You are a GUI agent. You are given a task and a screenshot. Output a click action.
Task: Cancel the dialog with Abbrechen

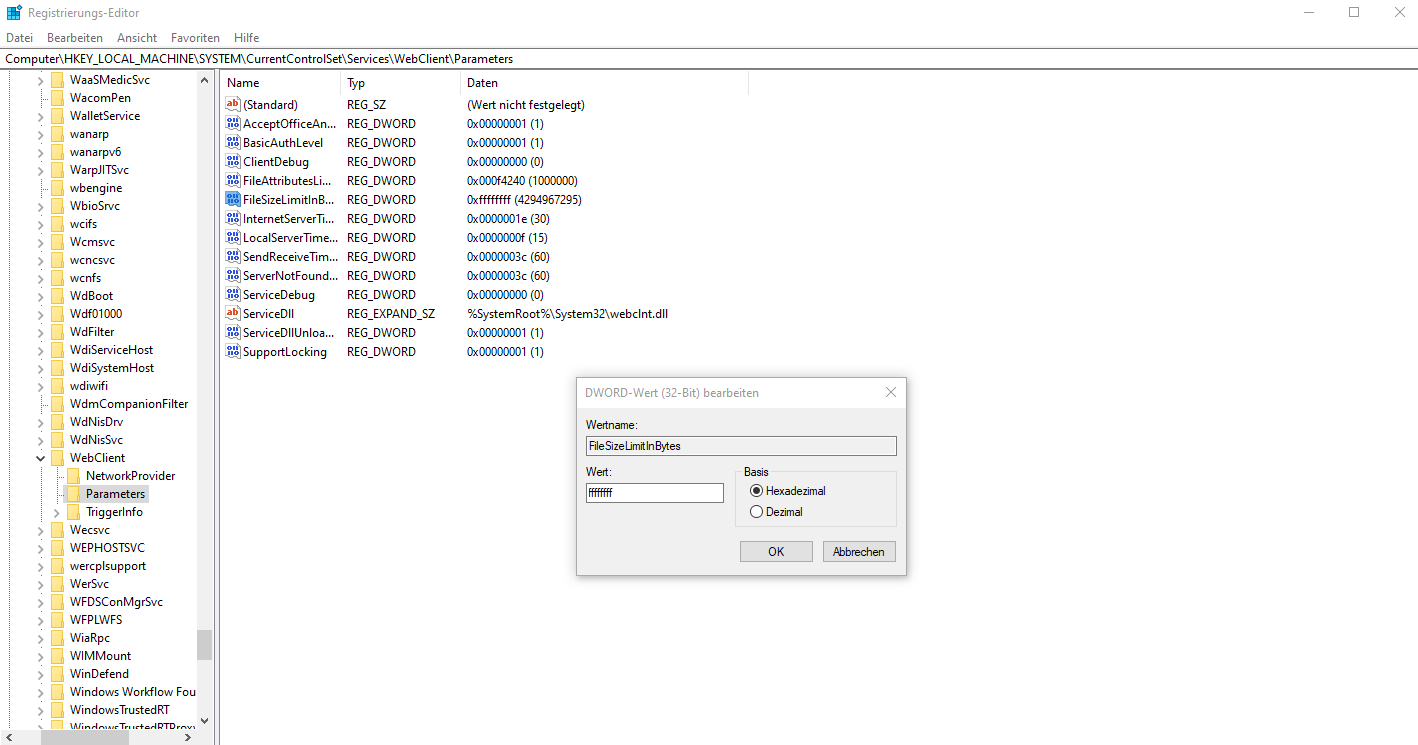tap(859, 552)
